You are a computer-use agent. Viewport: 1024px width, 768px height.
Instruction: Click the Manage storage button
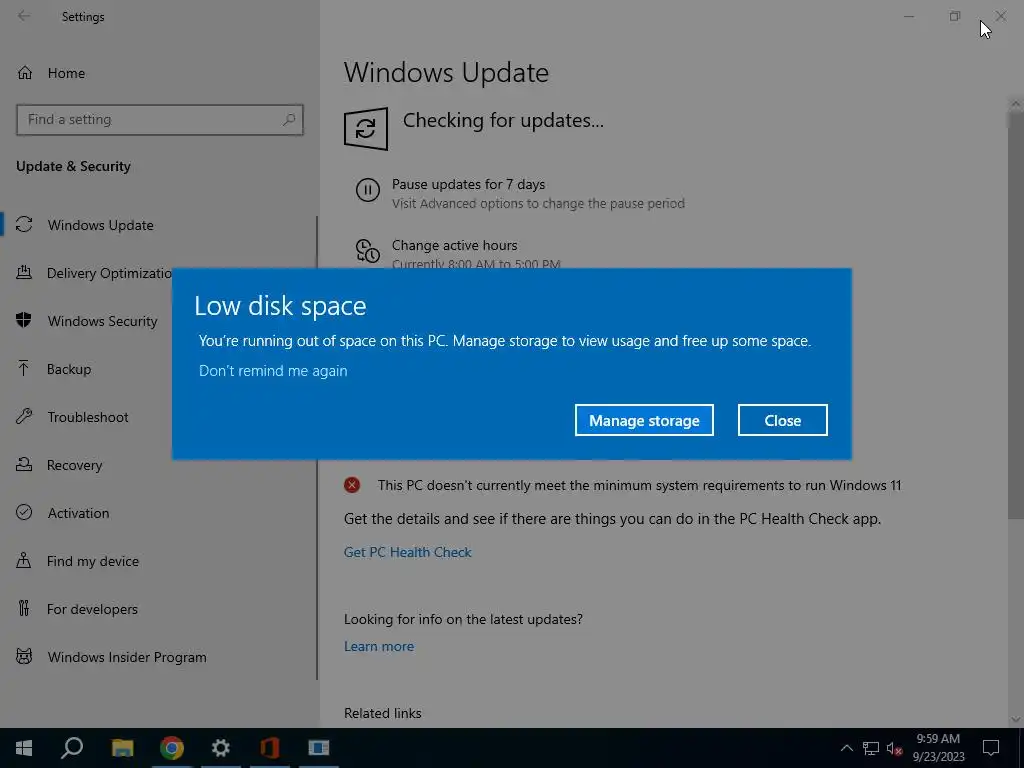(644, 420)
